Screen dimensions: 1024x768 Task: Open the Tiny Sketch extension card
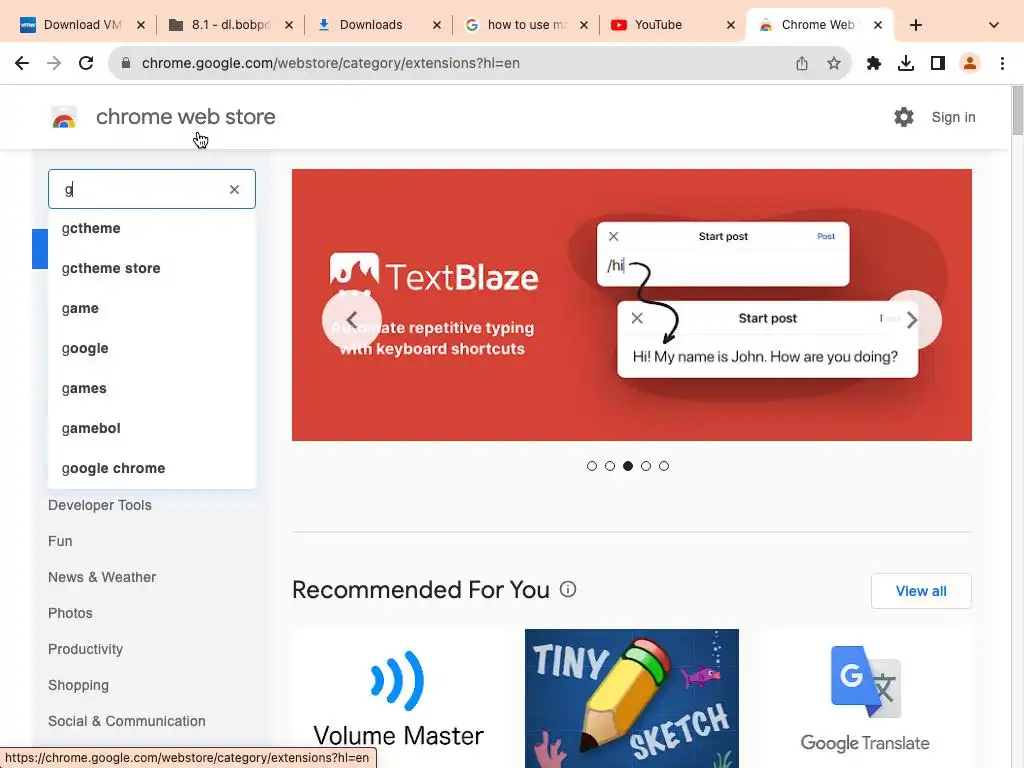click(x=632, y=698)
